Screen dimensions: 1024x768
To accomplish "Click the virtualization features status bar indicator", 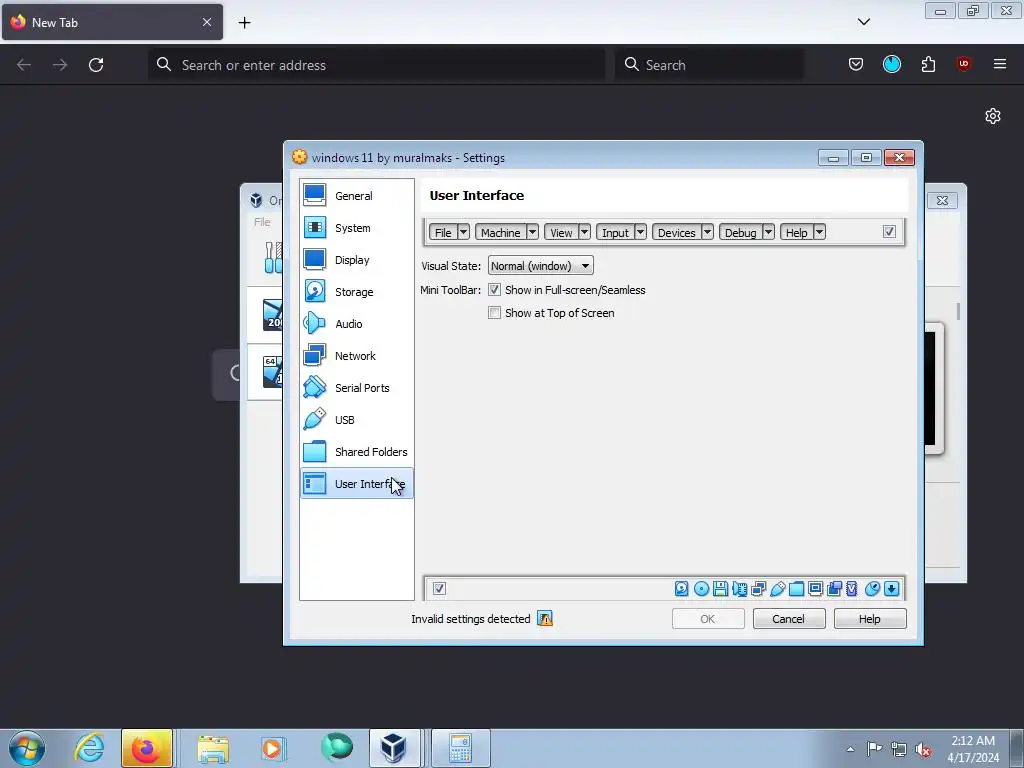I will click(x=852, y=588).
